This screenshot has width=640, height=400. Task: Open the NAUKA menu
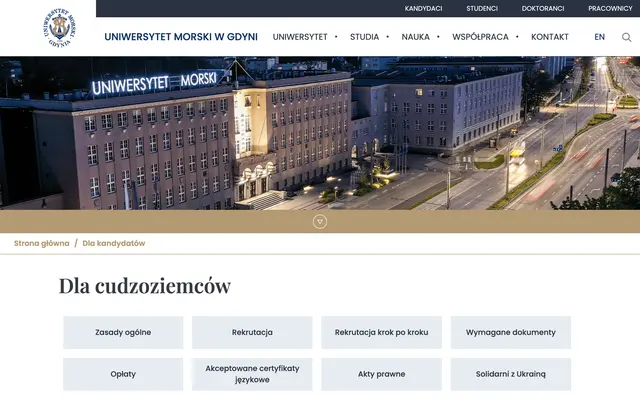tap(416, 37)
